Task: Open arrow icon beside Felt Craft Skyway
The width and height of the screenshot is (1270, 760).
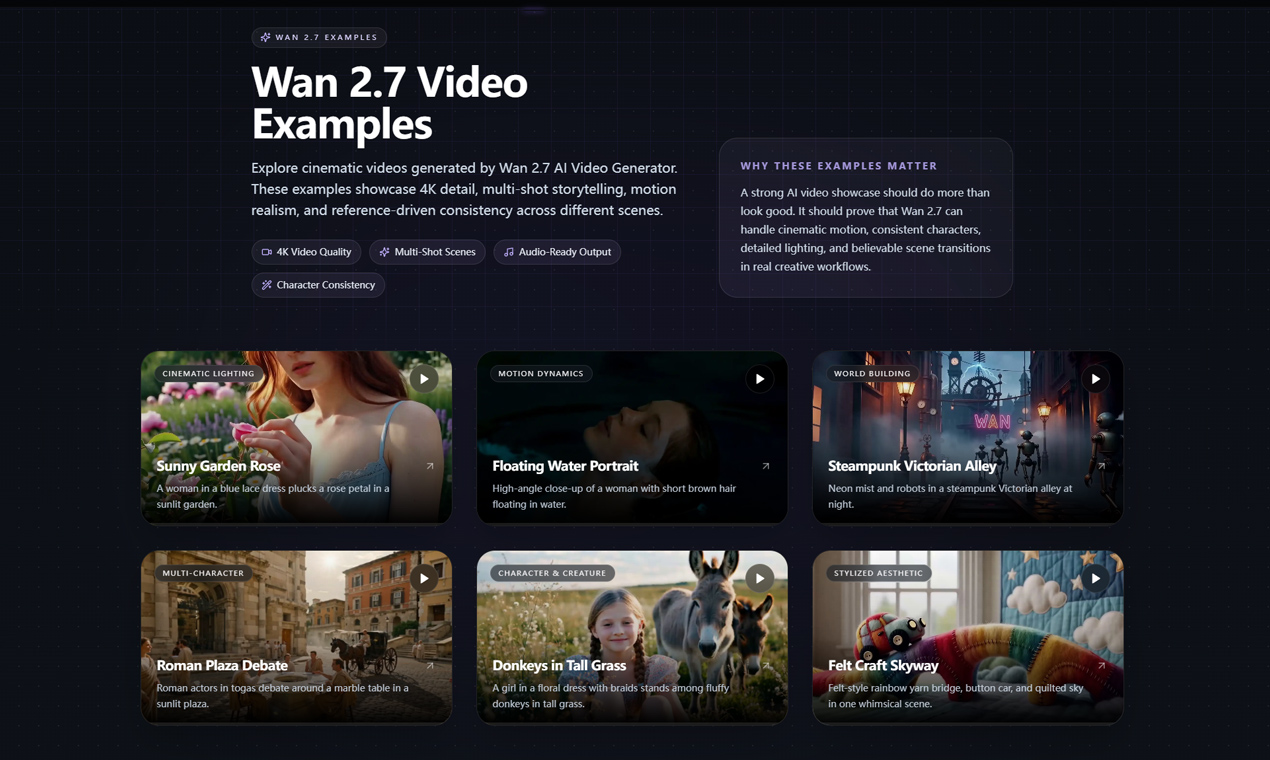Action: pyautogui.click(x=1102, y=665)
